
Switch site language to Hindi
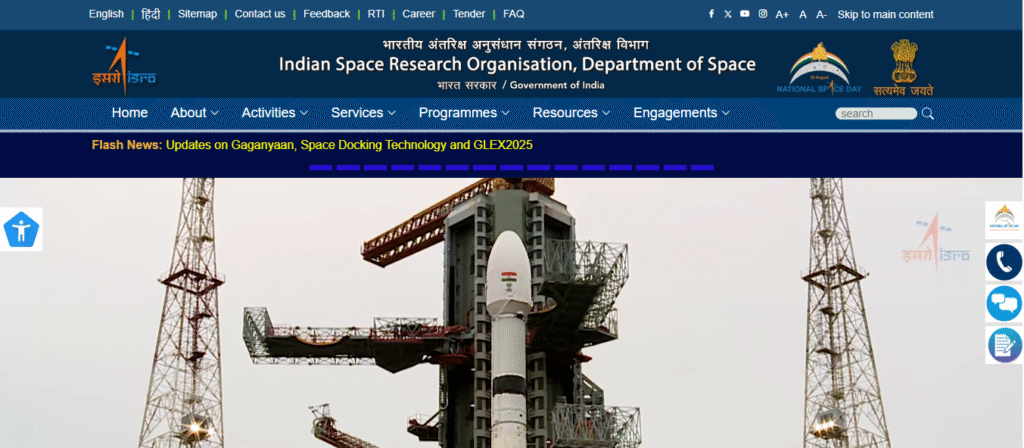150,14
